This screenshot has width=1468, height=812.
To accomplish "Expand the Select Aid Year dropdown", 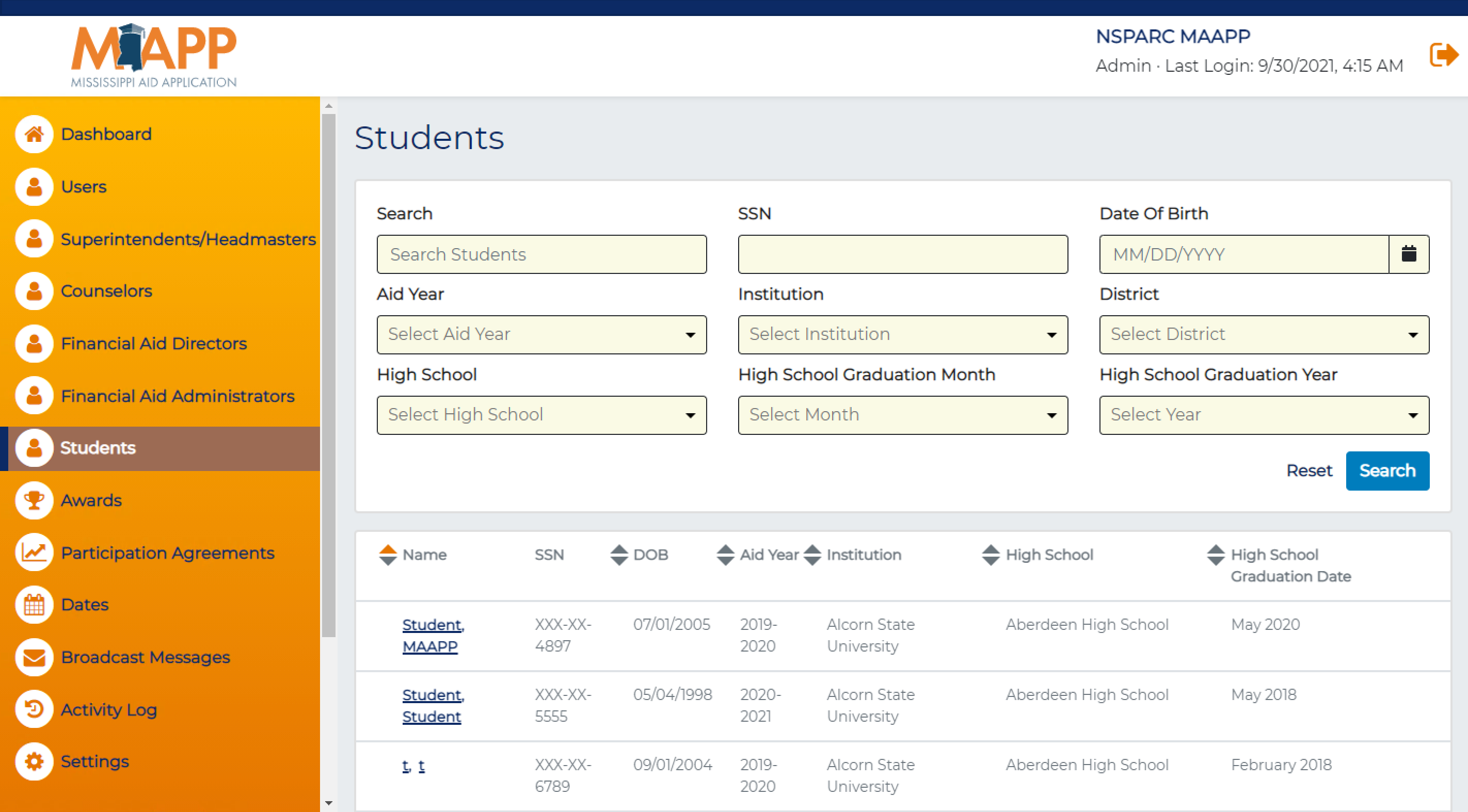I will click(541, 335).
